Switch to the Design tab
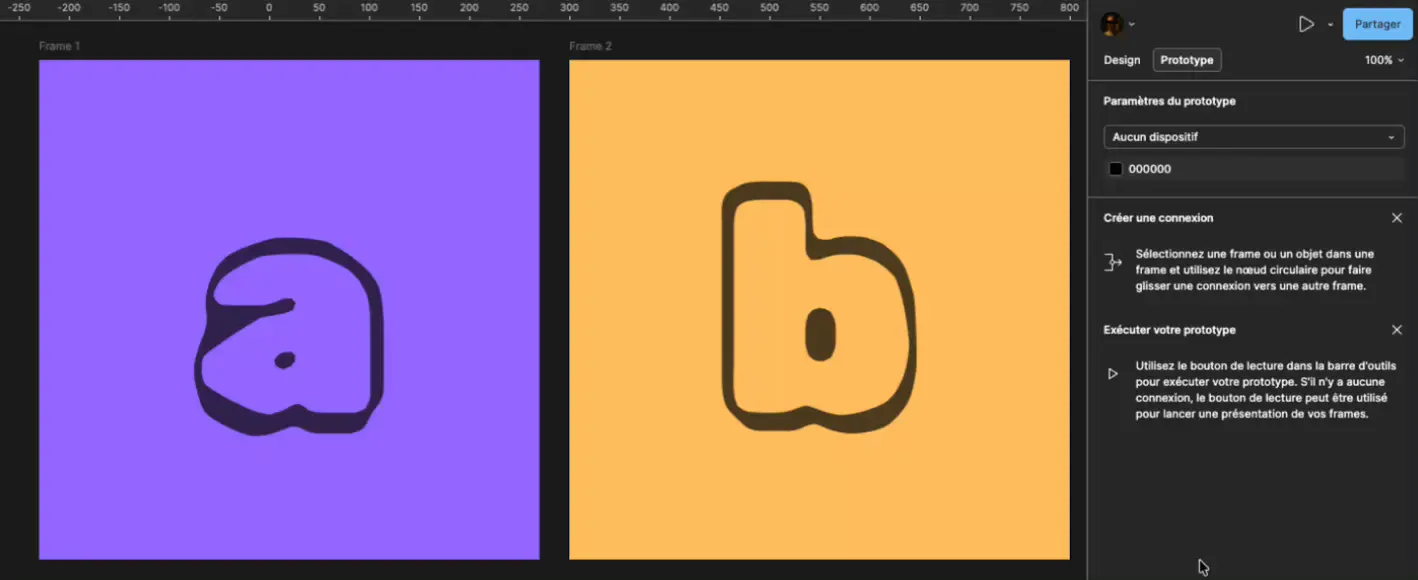The height and width of the screenshot is (580, 1418). pyautogui.click(x=1121, y=60)
